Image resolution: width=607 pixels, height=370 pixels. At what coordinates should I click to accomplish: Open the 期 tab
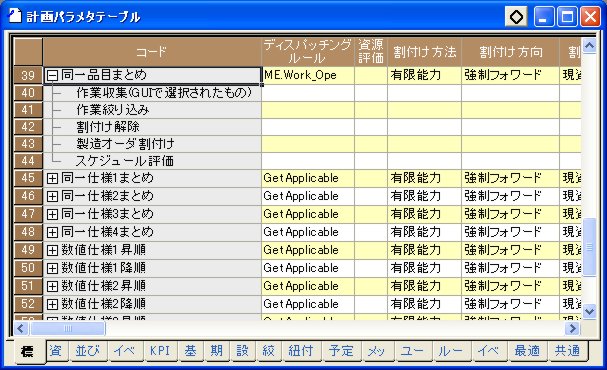point(216,351)
